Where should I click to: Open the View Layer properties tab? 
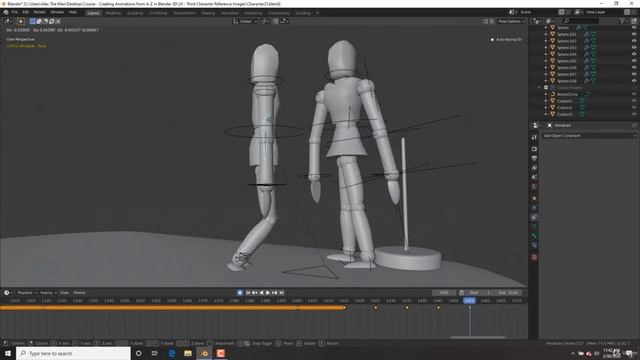[x=534, y=168]
